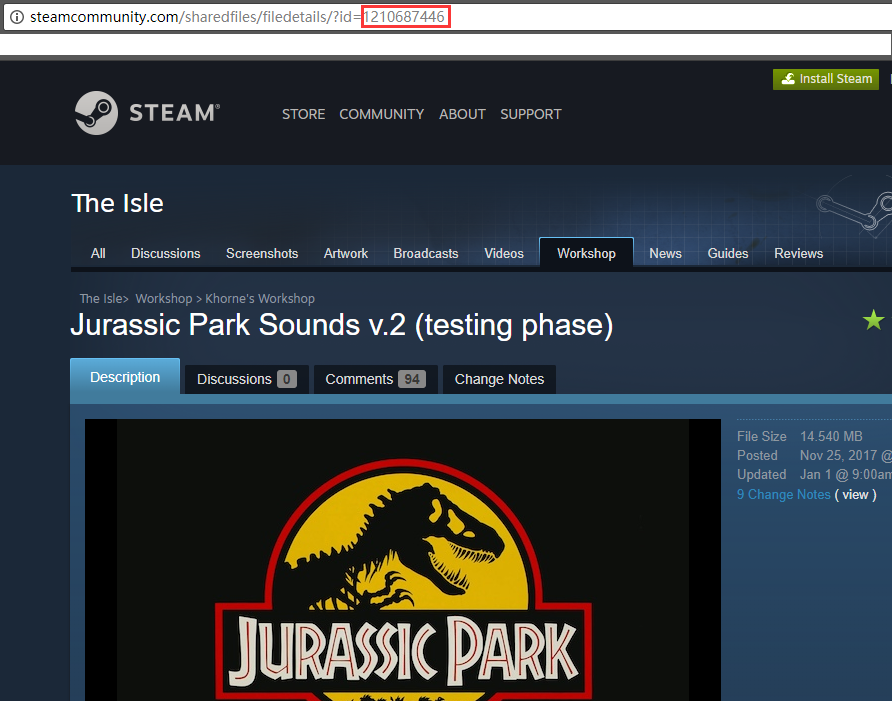Open the Discussions 0 item tab
892x701 pixels.
click(x=247, y=379)
